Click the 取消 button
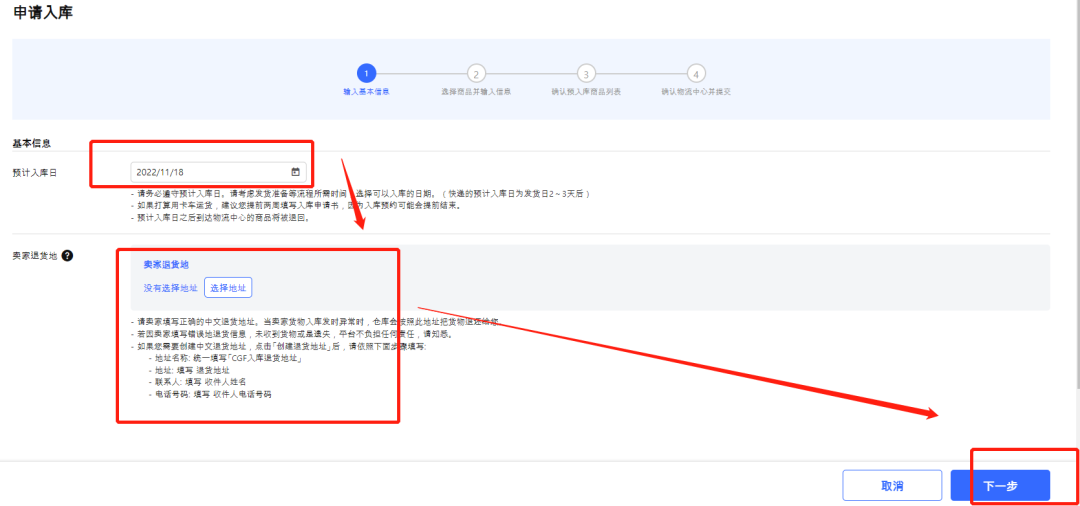Viewport: 1080px width, 506px height. [892, 485]
